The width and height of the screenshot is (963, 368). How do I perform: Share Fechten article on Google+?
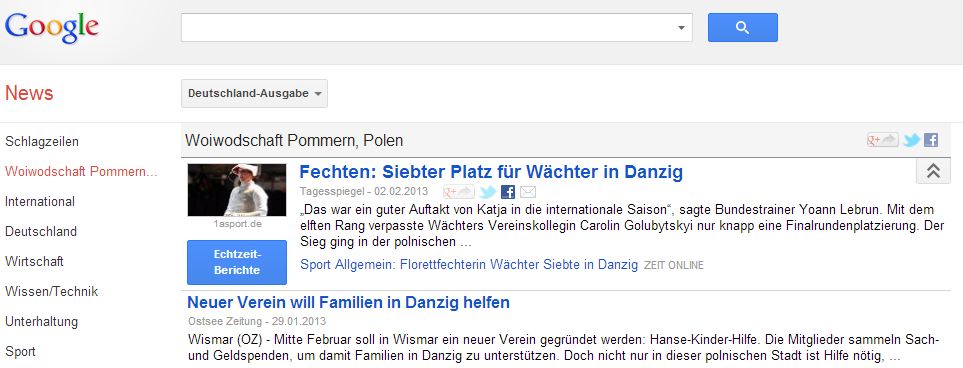point(458,192)
